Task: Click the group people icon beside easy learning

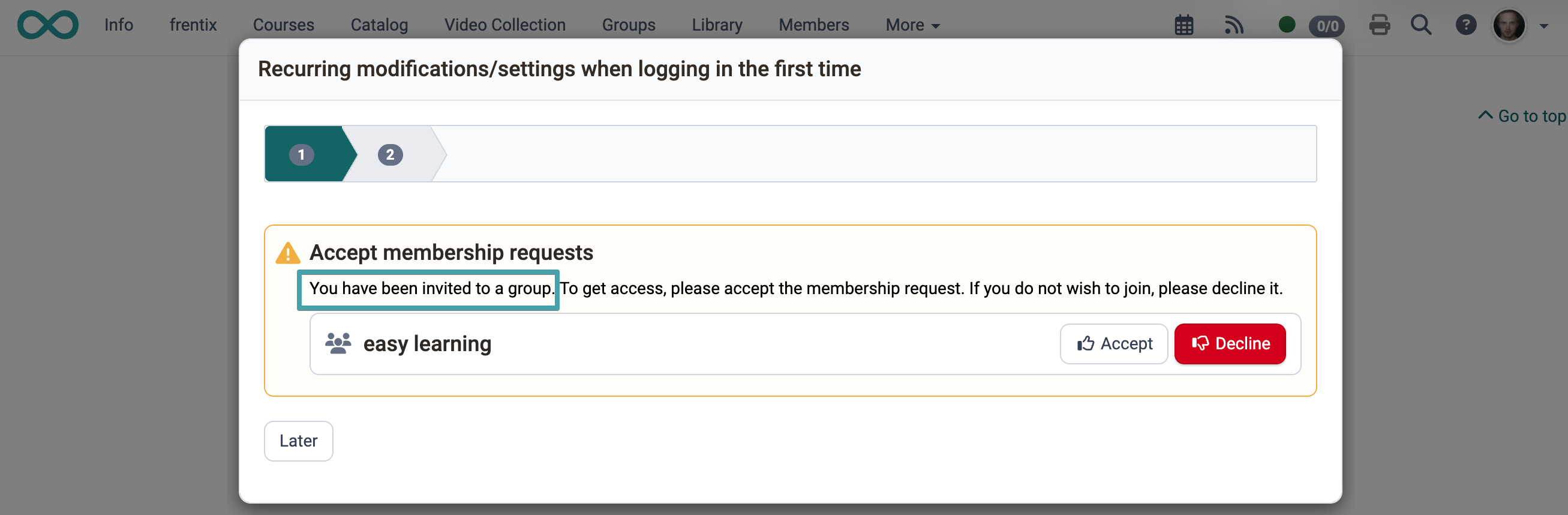Action: pyautogui.click(x=338, y=344)
